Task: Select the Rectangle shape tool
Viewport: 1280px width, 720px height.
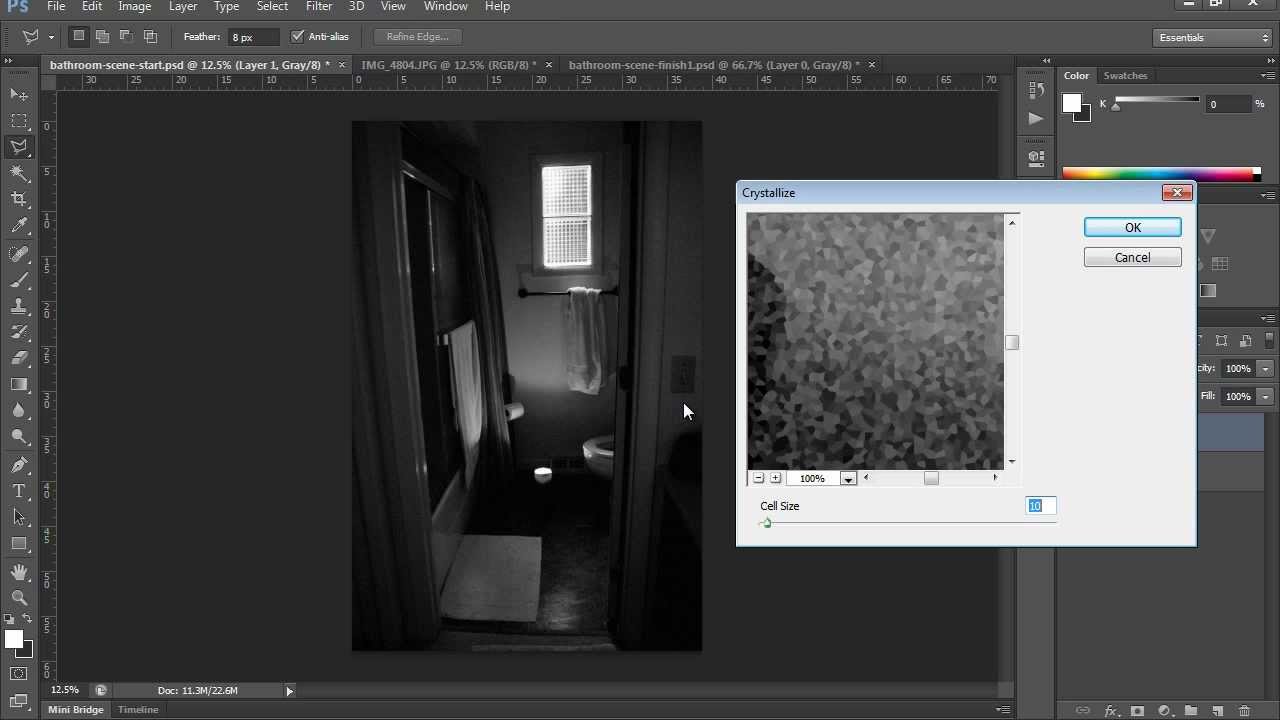Action: [19, 543]
